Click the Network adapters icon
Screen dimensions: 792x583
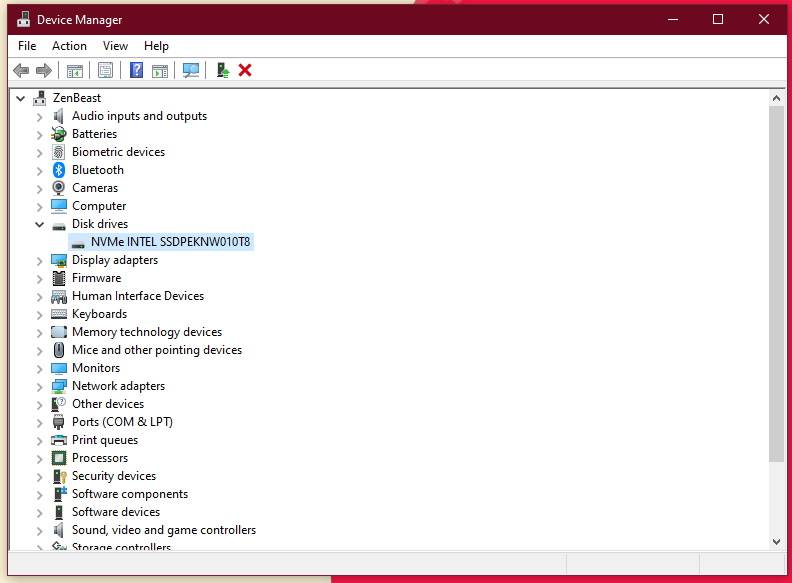point(59,386)
